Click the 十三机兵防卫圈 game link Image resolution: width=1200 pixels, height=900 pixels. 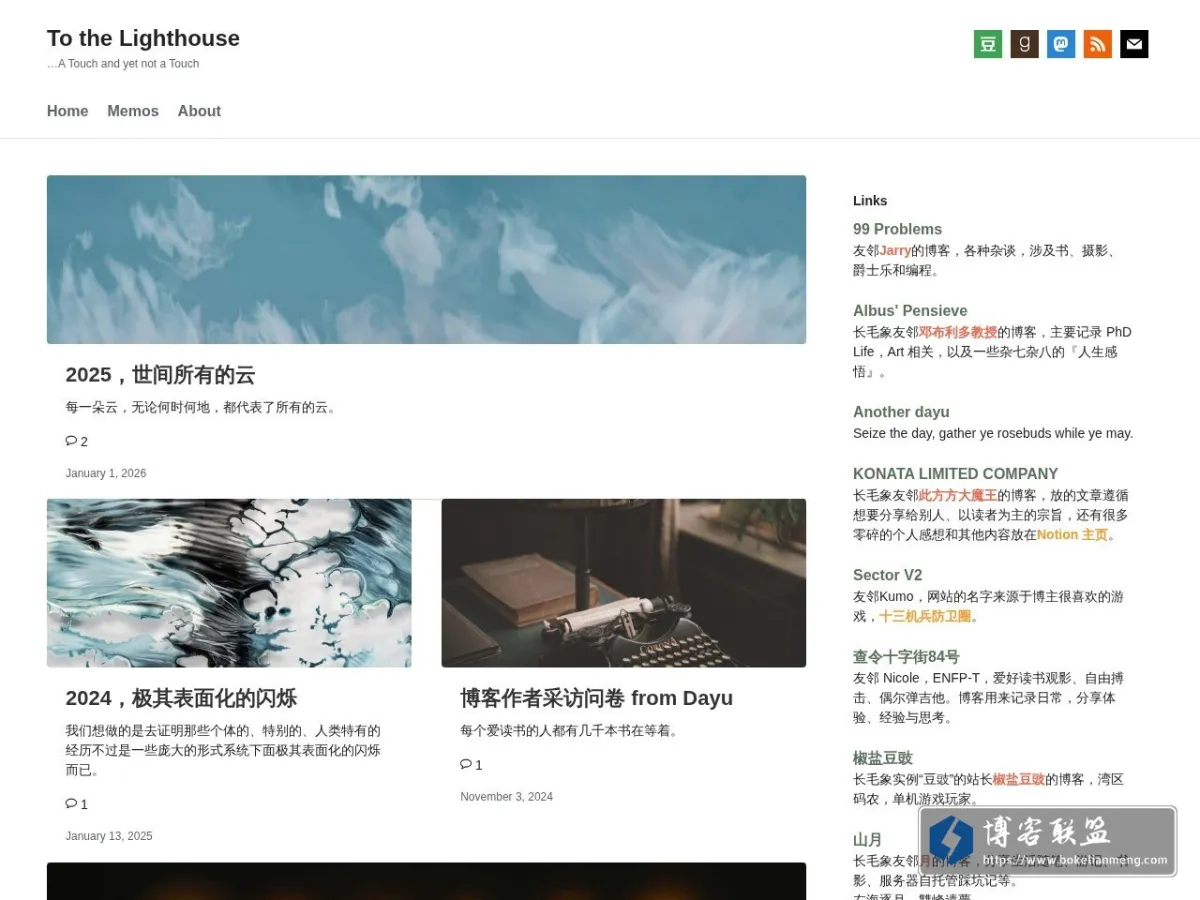click(925, 617)
